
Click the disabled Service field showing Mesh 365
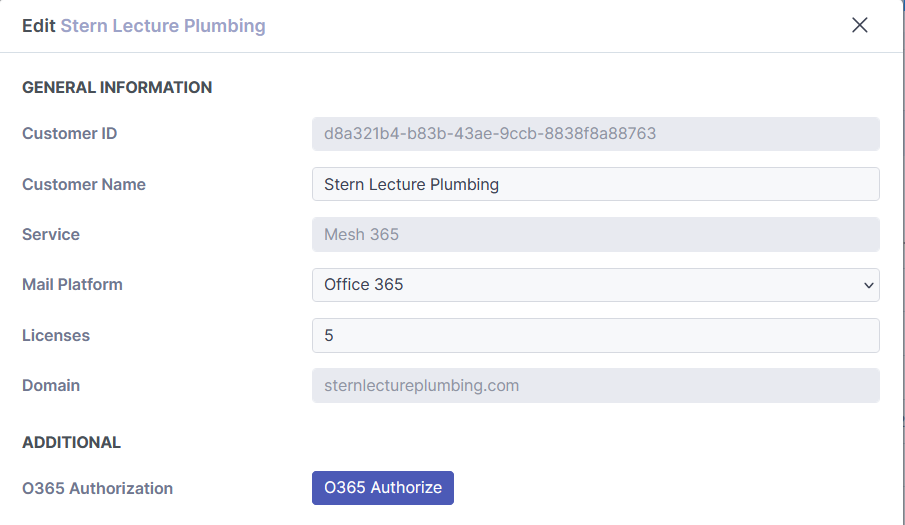pos(595,235)
